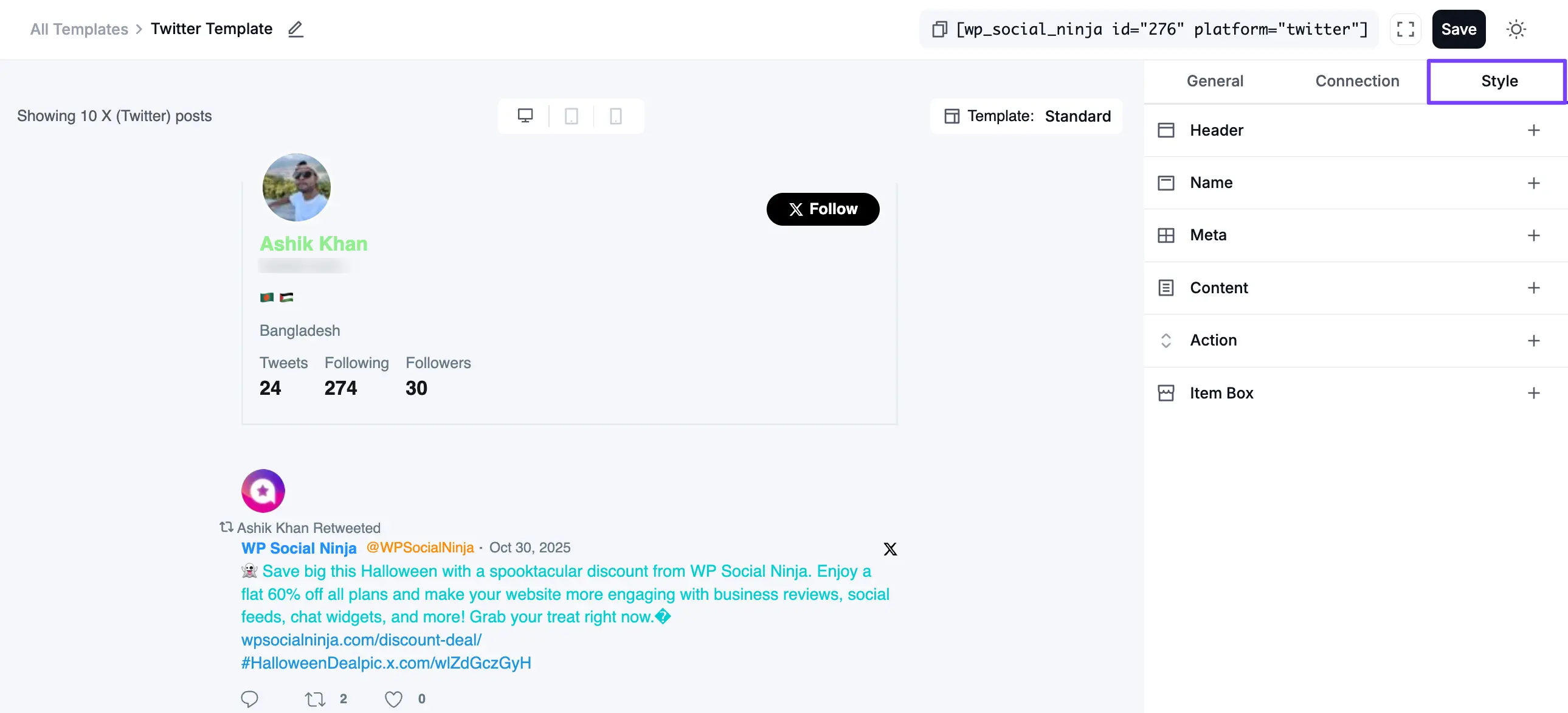Follow Ashik Khan on X
The width and height of the screenshot is (1568, 713).
coord(823,209)
